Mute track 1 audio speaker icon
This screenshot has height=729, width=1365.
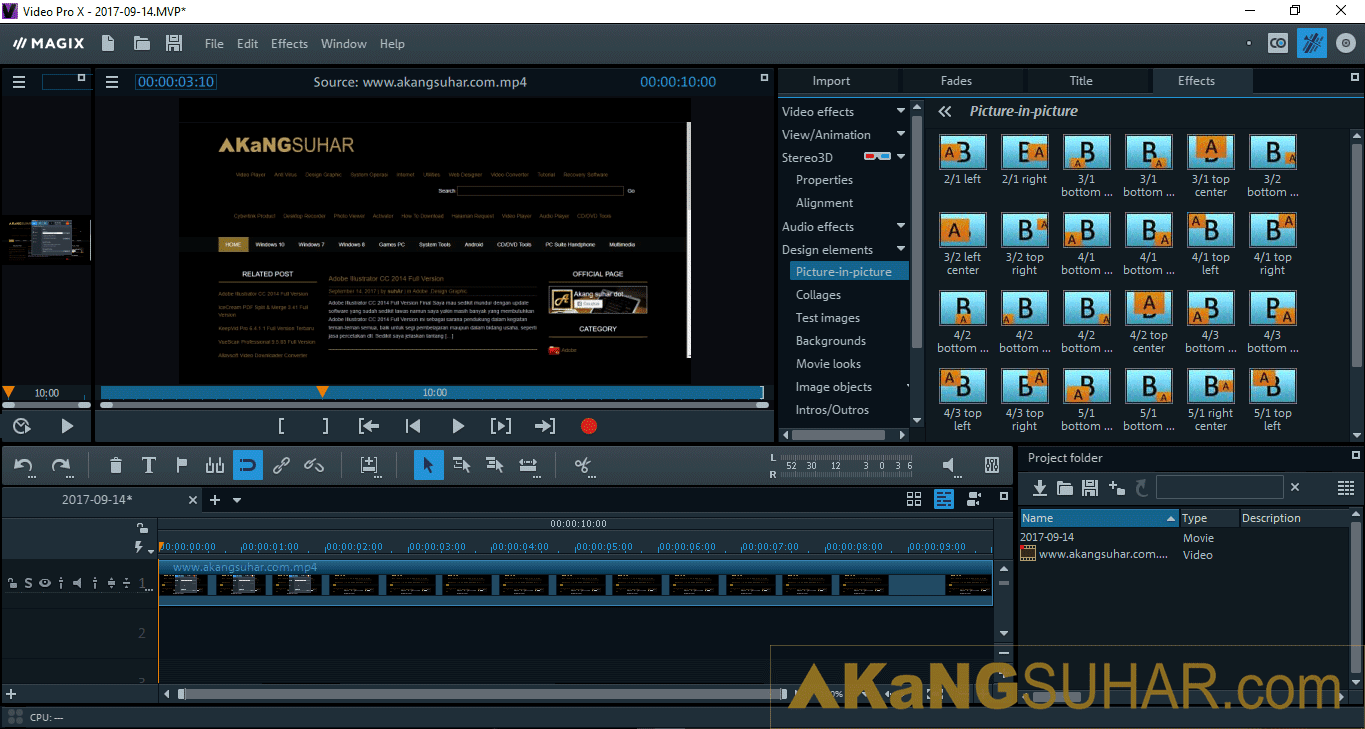coord(77,583)
